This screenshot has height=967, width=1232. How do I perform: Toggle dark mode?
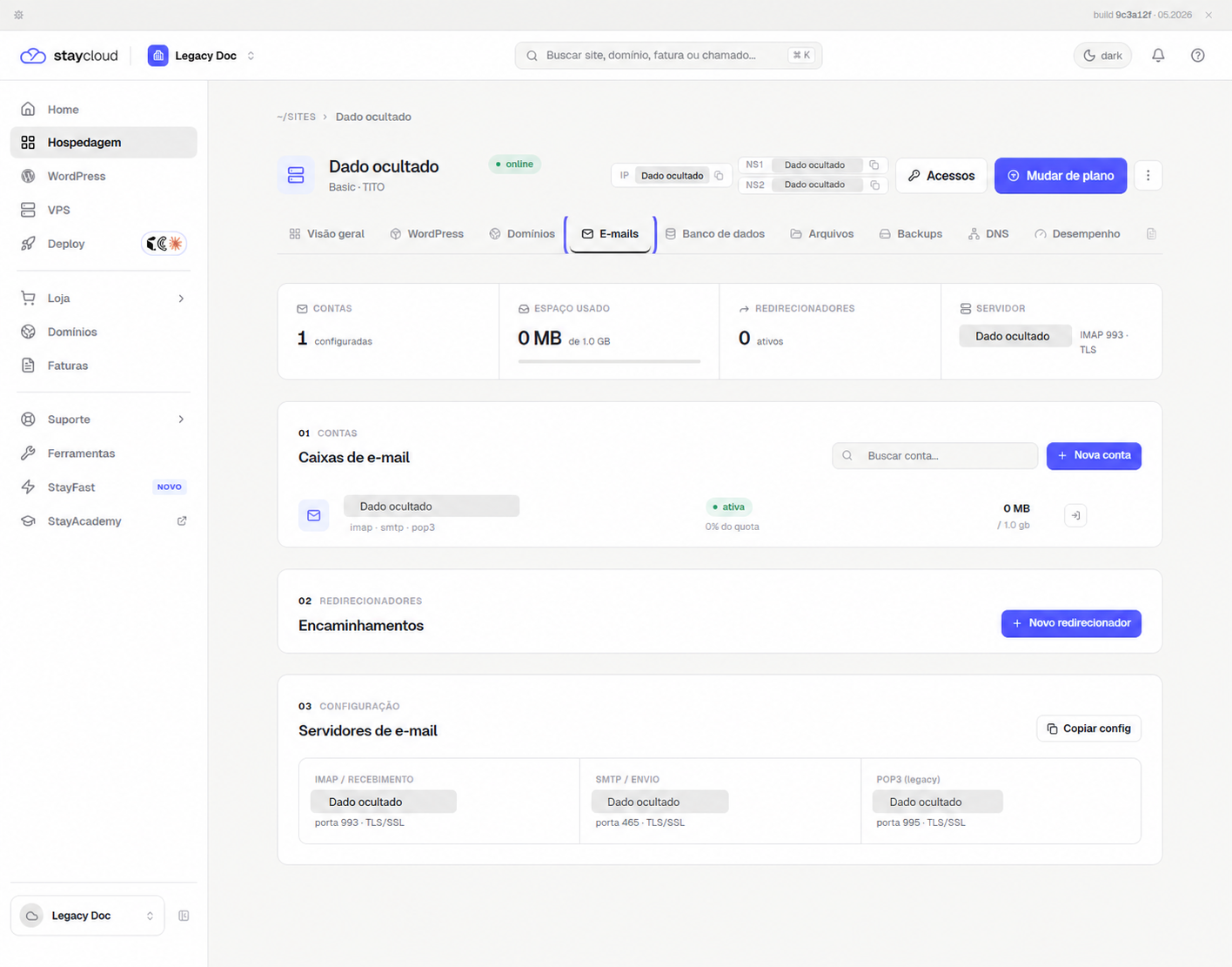[1102, 55]
